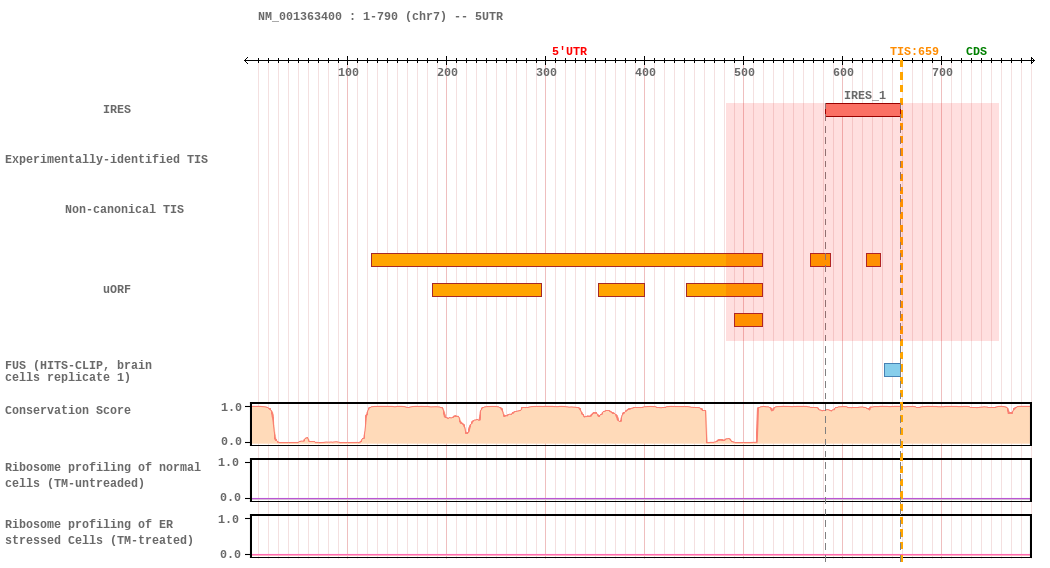
Task: Click the TM-treated ribosome profiling plot
Action: coord(641,537)
